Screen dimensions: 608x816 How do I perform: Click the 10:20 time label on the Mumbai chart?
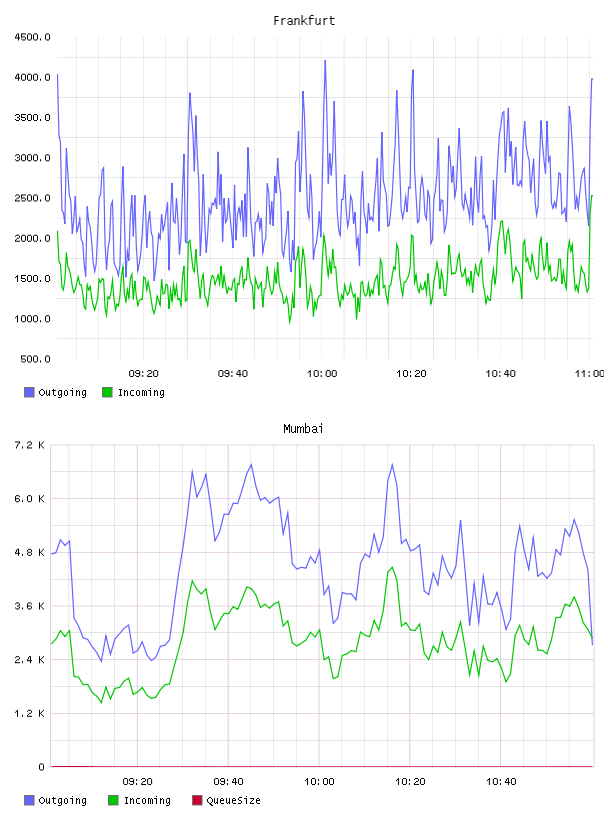410,782
